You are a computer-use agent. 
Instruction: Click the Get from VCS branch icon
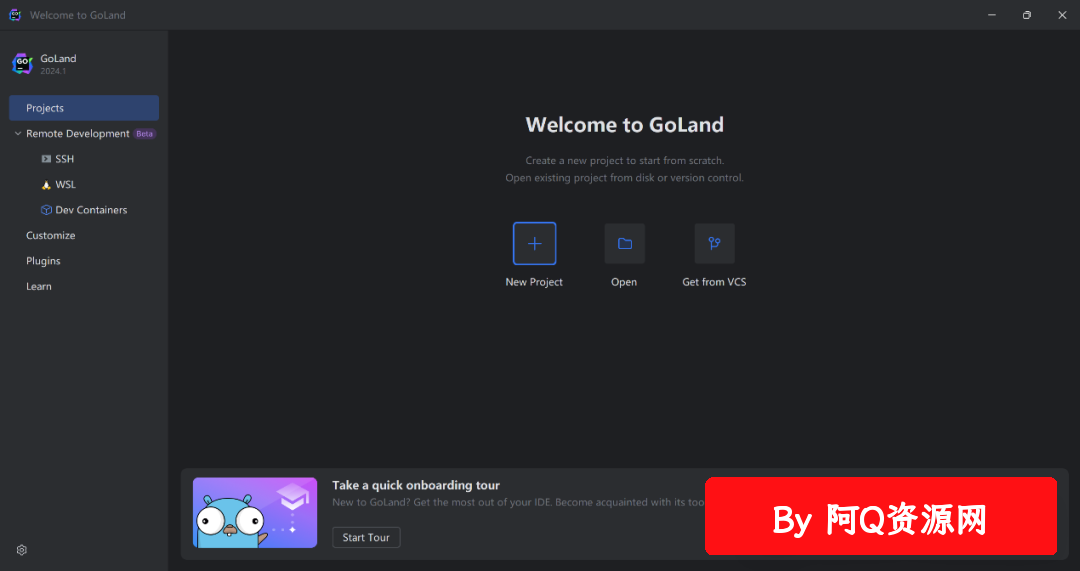(714, 243)
